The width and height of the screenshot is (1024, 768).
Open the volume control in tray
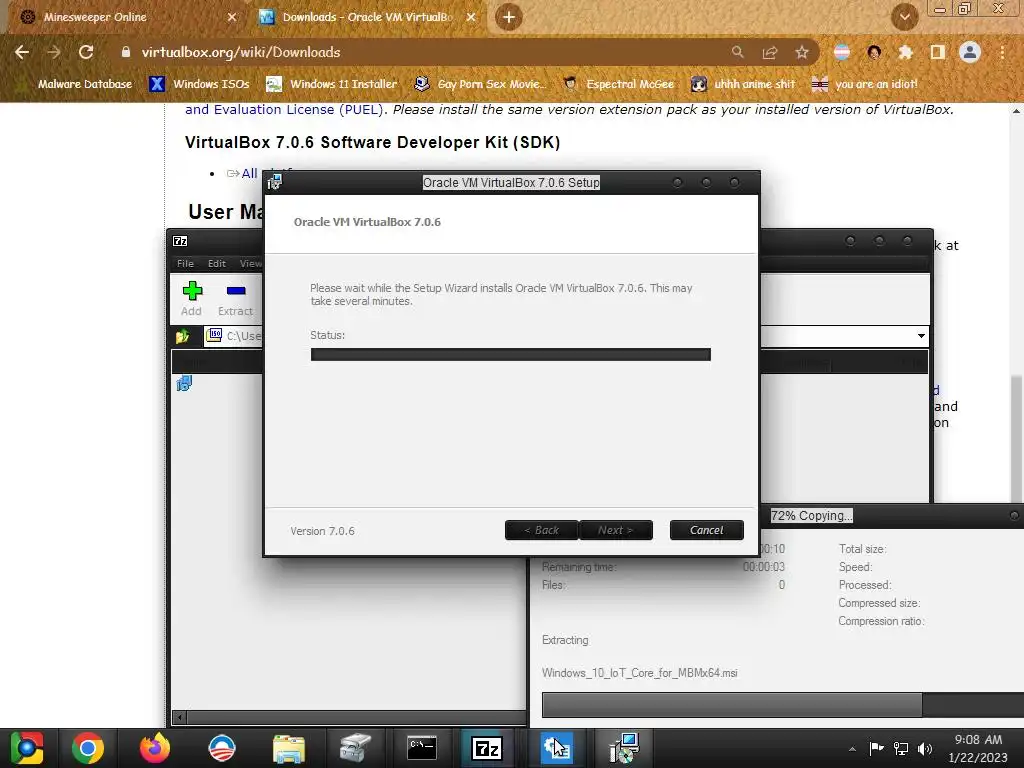point(925,748)
